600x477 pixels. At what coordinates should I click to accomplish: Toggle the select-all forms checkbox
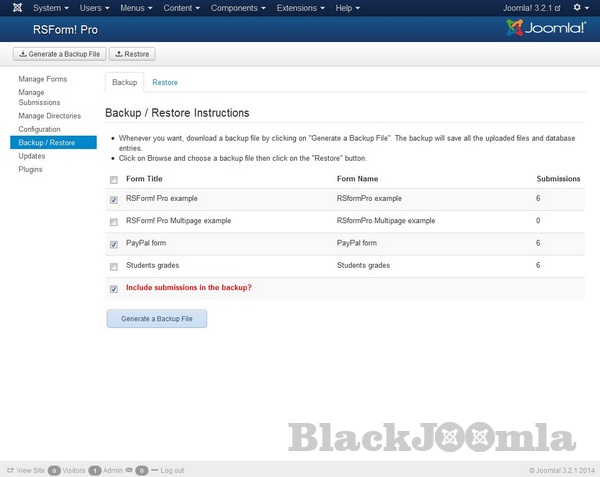pos(114,180)
